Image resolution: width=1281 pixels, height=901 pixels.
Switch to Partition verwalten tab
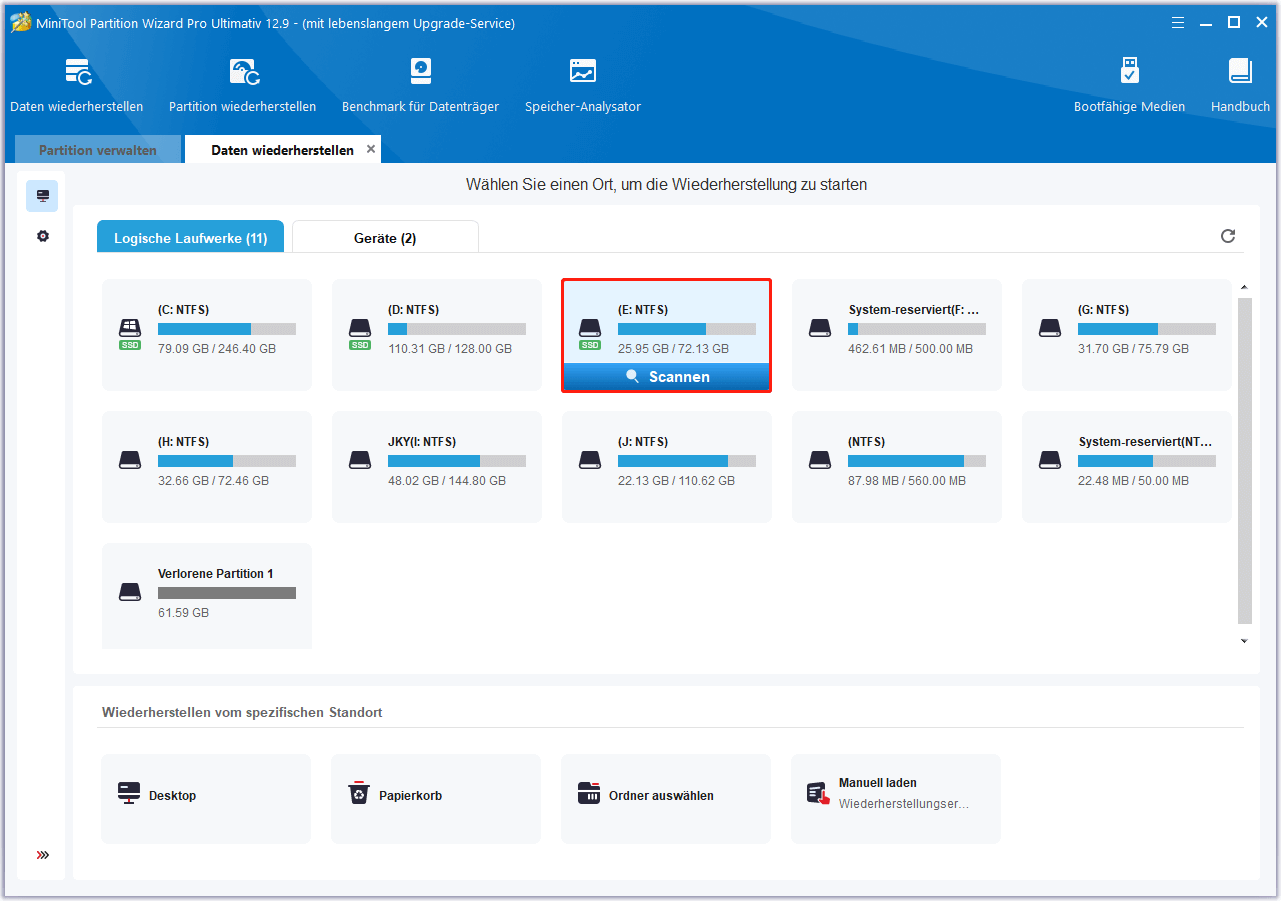[98, 150]
